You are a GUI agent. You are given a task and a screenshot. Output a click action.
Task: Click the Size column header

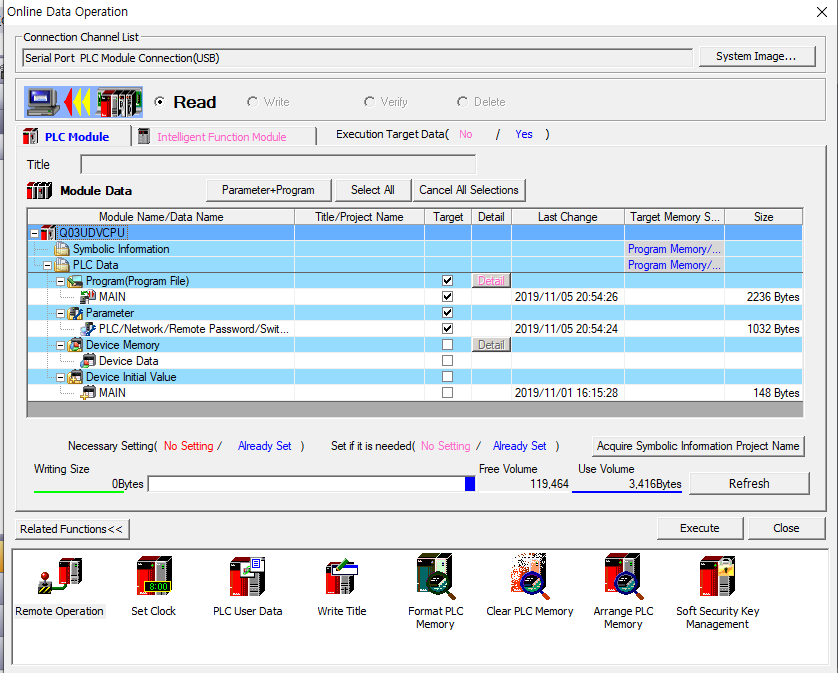pyautogui.click(x=763, y=216)
